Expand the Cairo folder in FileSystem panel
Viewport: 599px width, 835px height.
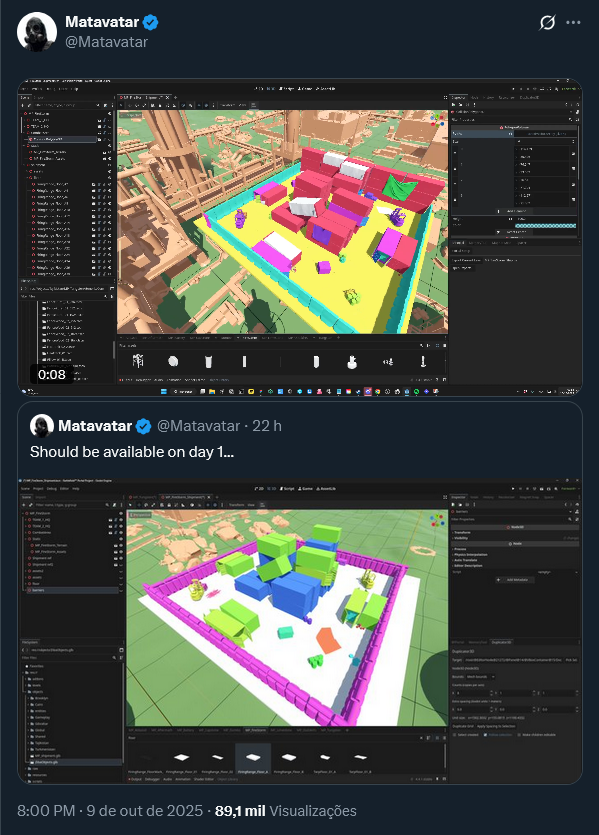pos(28,705)
